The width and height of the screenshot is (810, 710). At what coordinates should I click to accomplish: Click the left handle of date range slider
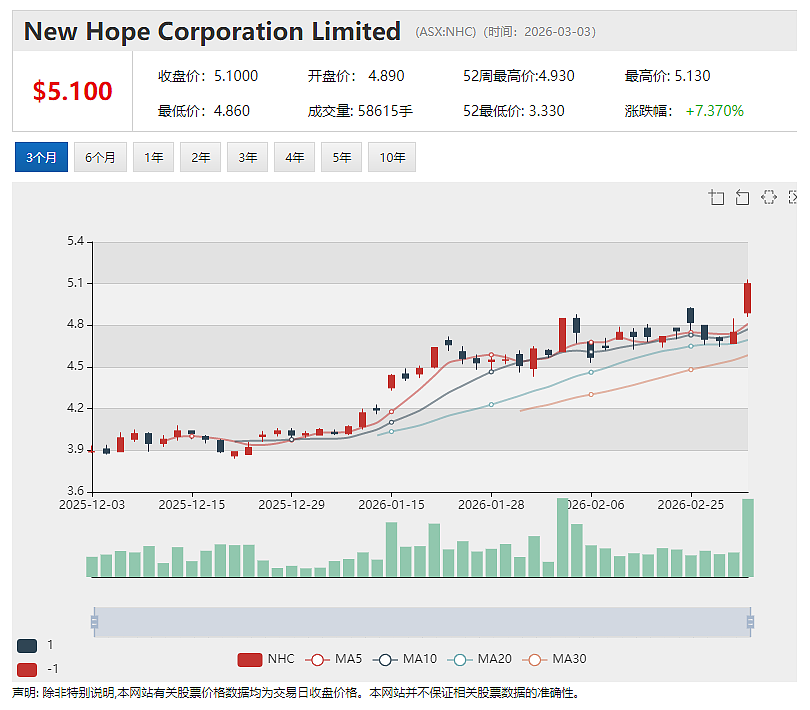[x=95, y=622]
